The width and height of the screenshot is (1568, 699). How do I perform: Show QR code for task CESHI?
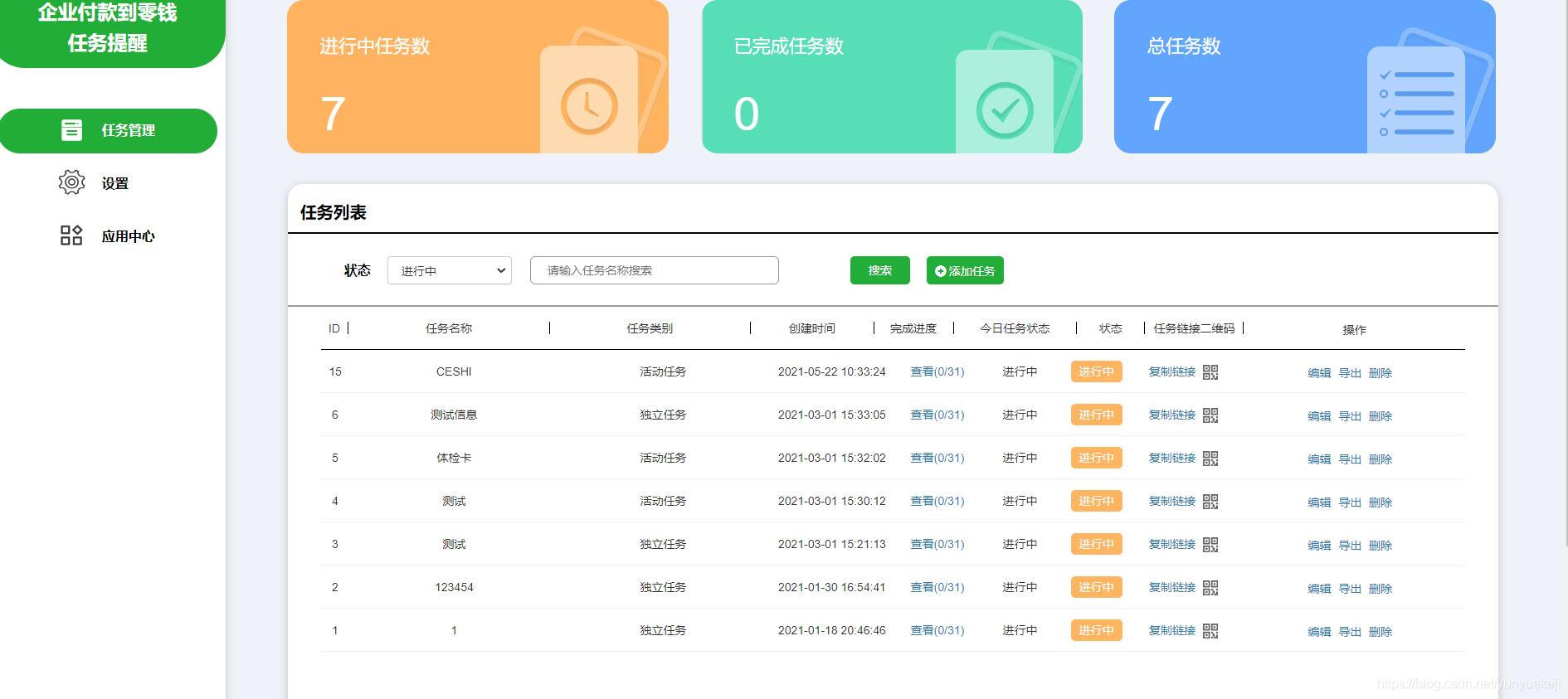[1210, 372]
